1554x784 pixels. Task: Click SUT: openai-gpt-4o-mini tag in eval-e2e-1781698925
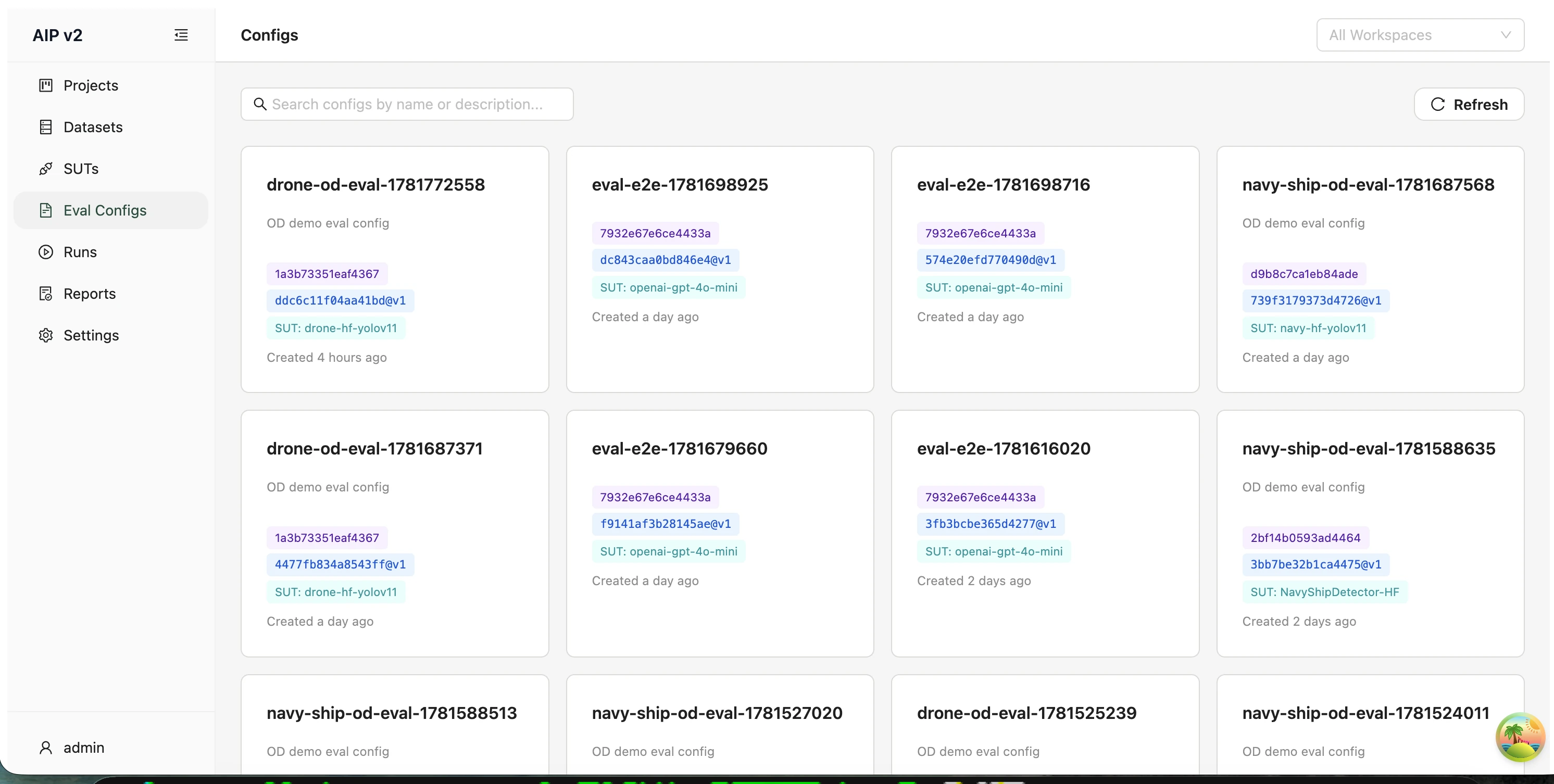click(x=668, y=288)
